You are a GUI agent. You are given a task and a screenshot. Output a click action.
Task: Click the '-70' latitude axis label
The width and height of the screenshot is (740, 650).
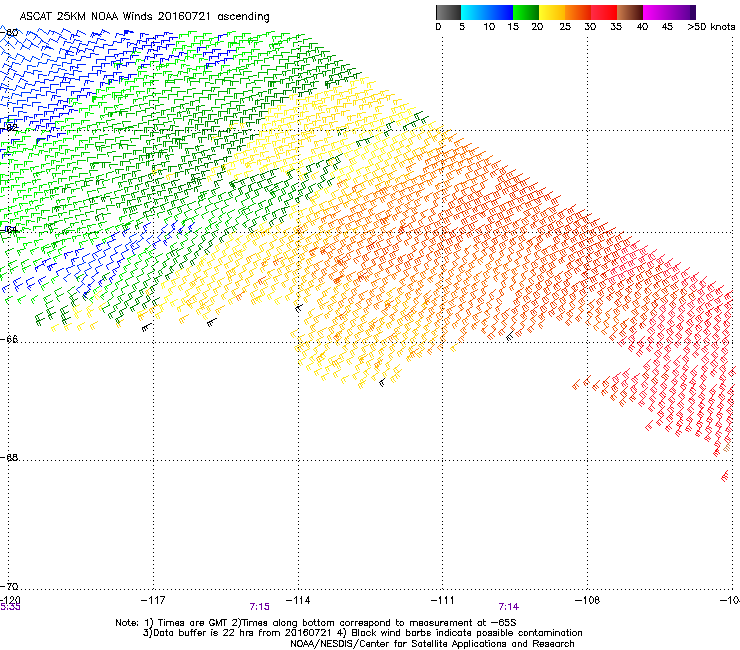tap(9, 586)
